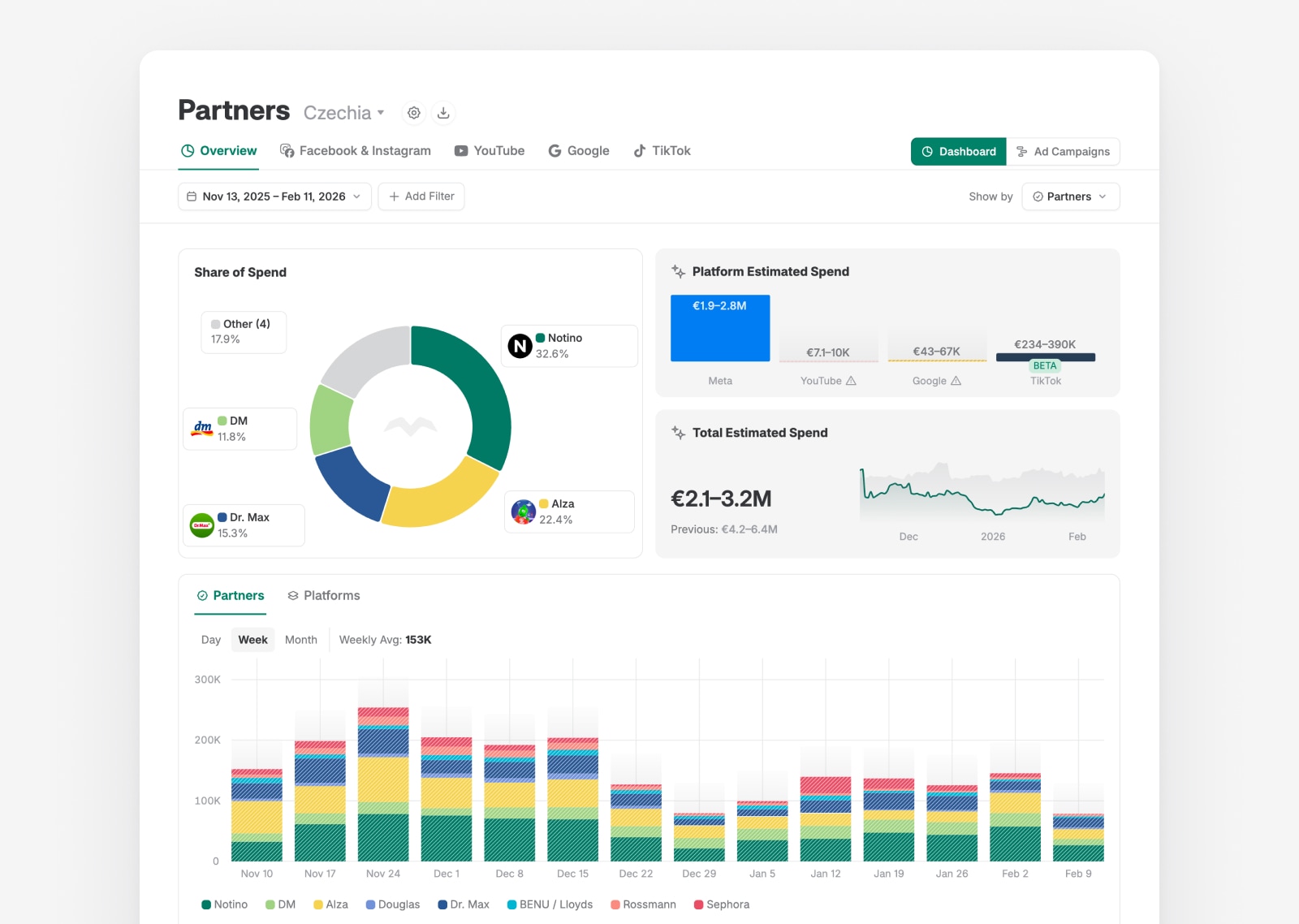Screen dimensions: 1299x924
Task: Toggle Alza series in chart legend
Action: pyautogui.click(x=330, y=905)
